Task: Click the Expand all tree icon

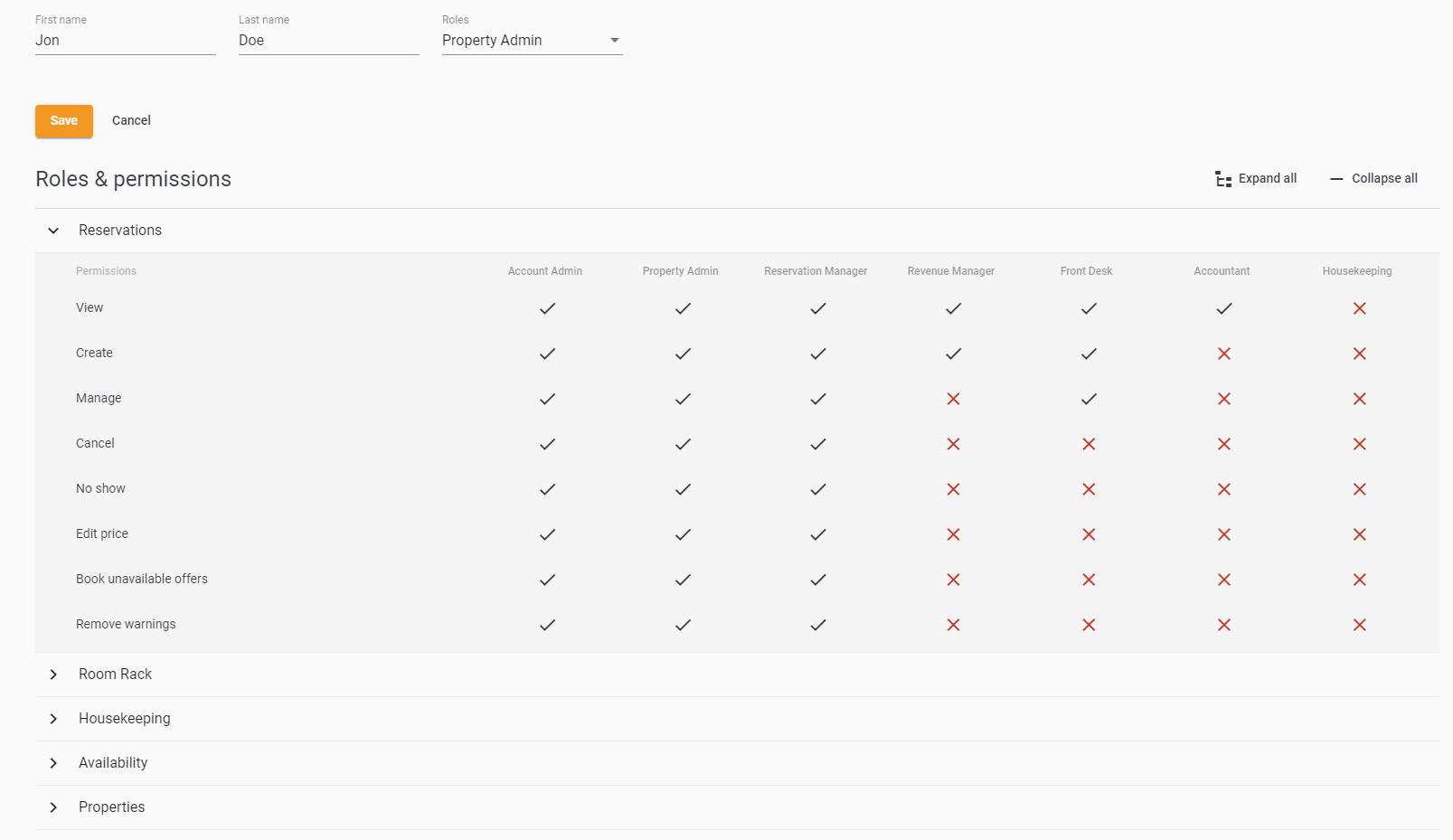Action: [1223, 179]
